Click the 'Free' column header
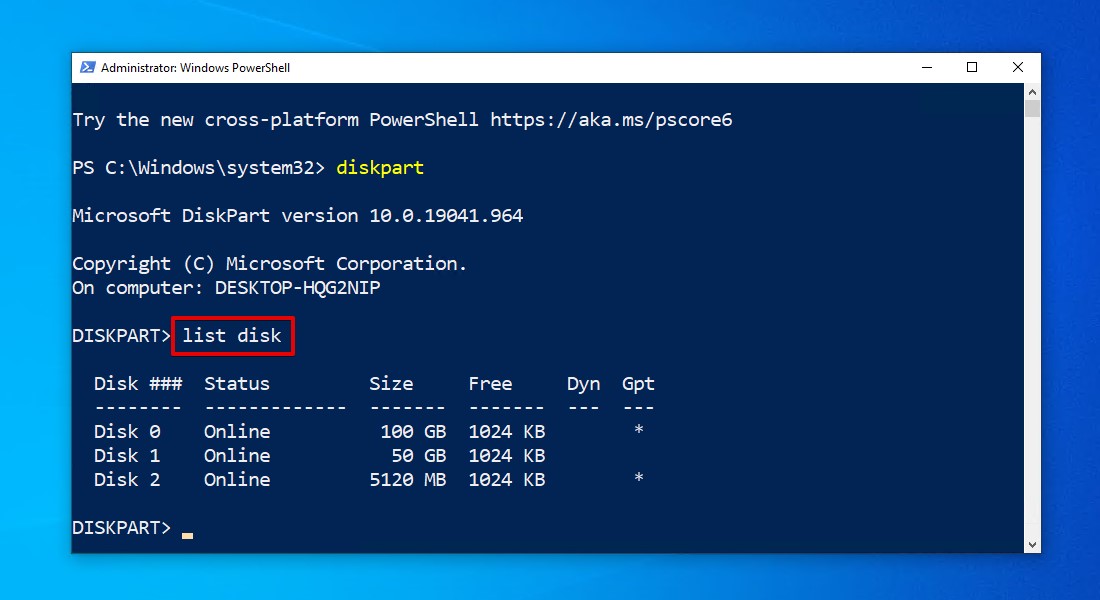Image resolution: width=1100 pixels, height=600 pixels. (x=490, y=384)
